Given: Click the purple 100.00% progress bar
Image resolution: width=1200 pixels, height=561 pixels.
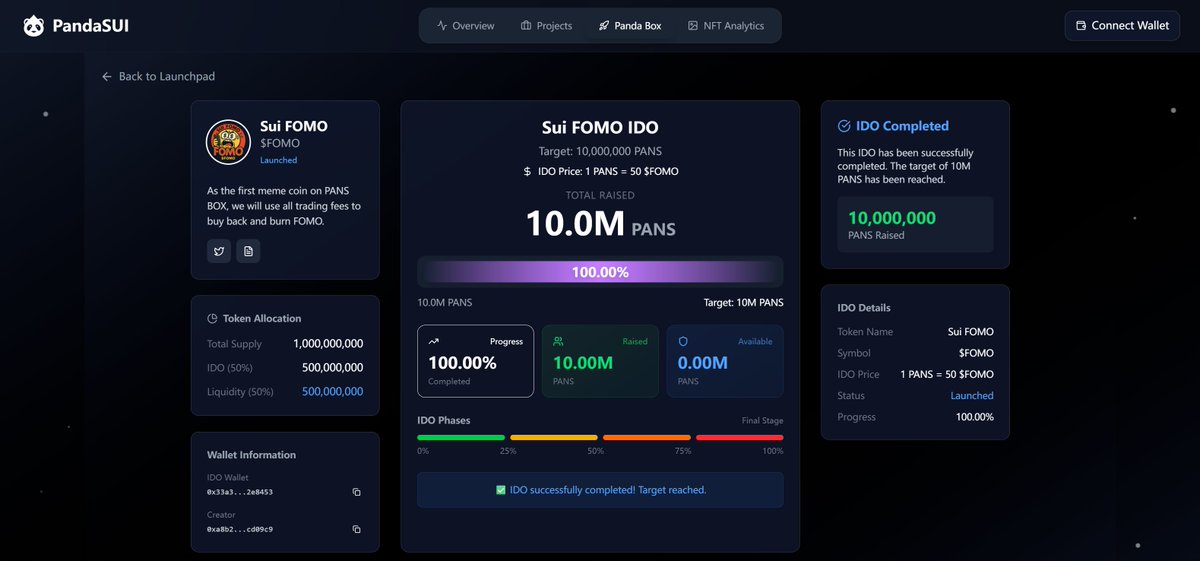Looking at the screenshot, I should tap(600, 272).
